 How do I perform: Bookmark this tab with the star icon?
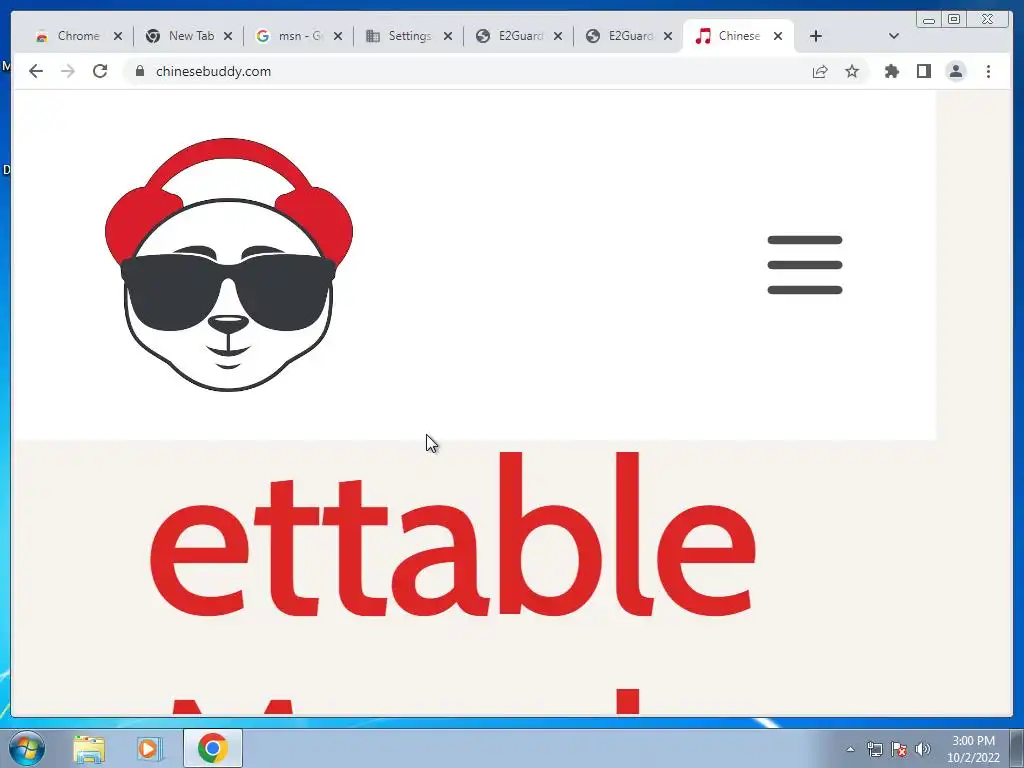point(852,71)
